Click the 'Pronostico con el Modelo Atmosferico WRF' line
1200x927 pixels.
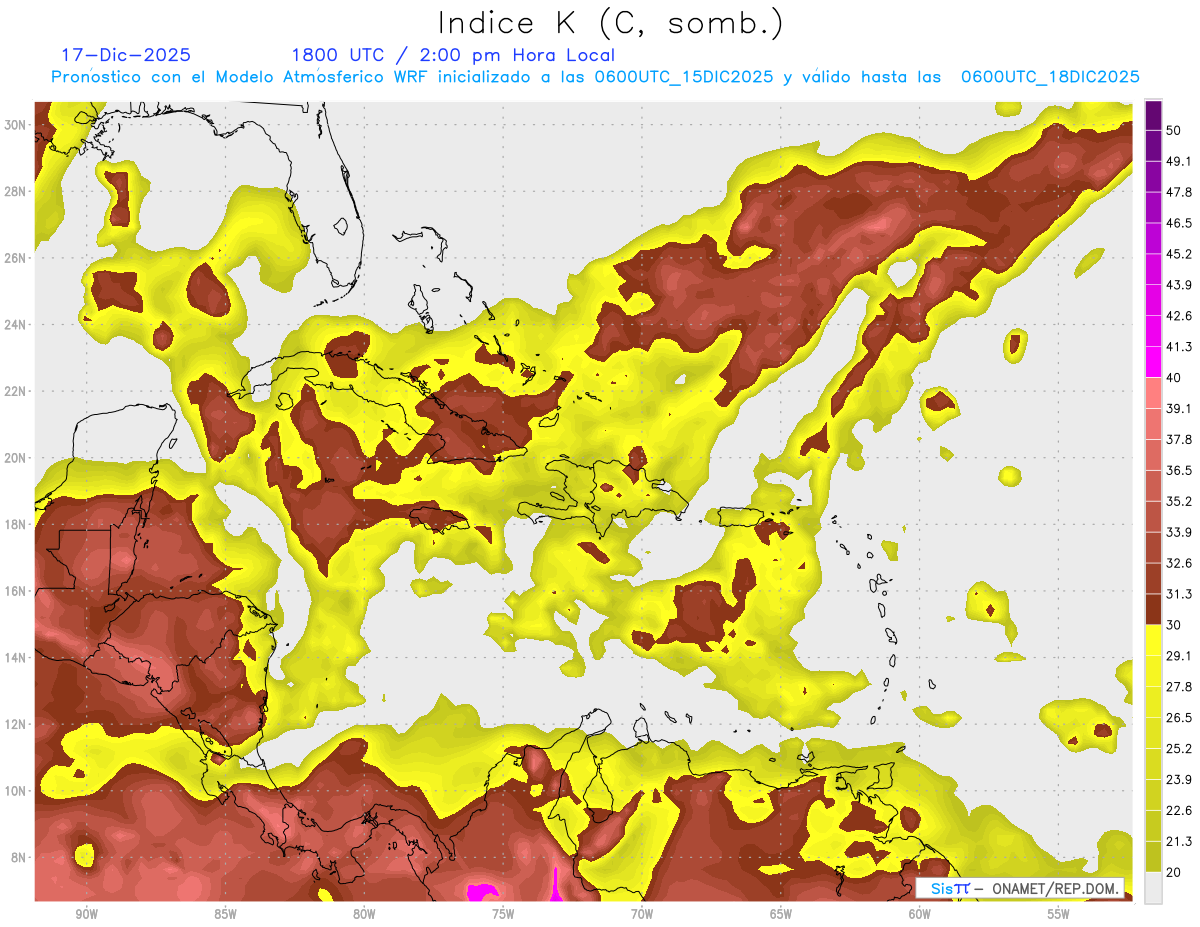pyautogui.click(x=597, y=77)
